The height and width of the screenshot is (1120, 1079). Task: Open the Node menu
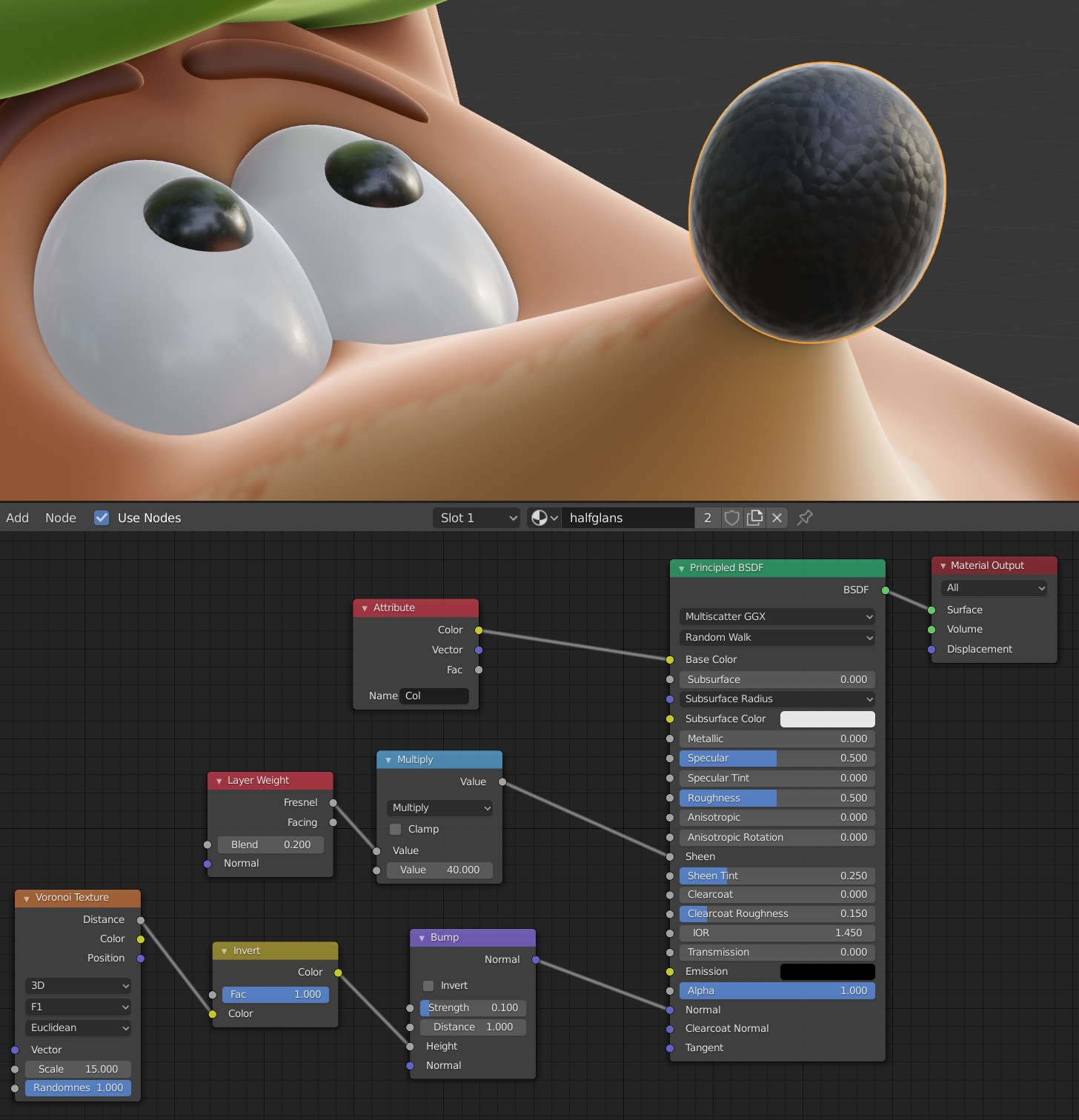60,517
